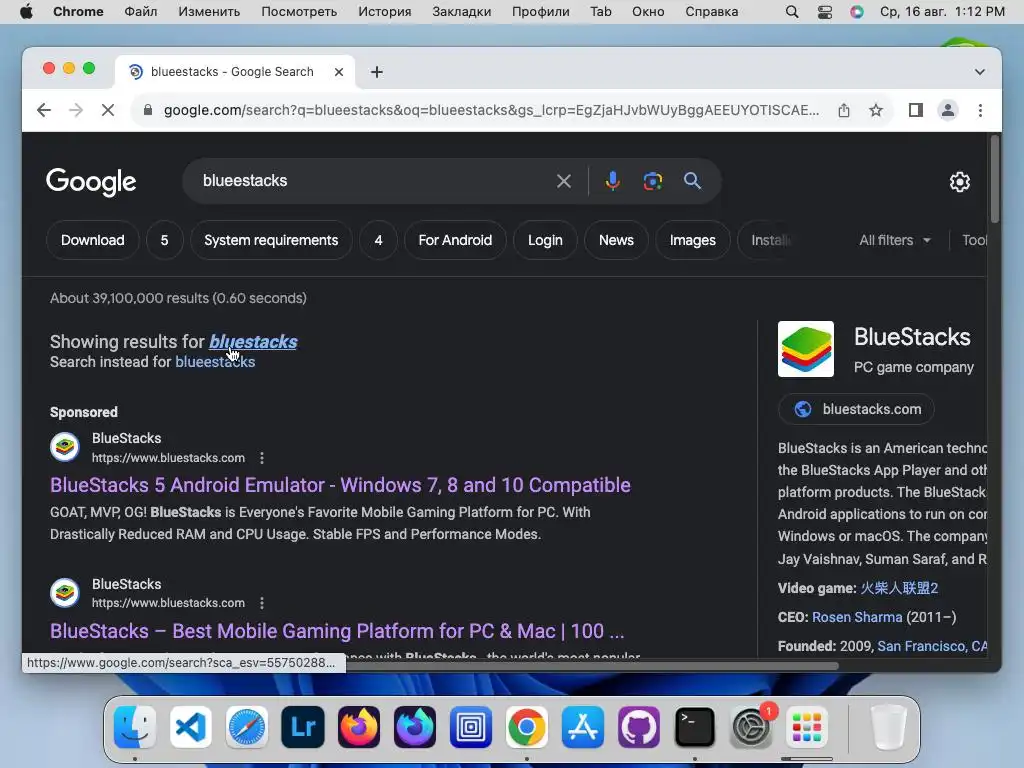Viewport: 1024px width, 768px height.
Task: Open the Файл menu
Action: click(140, 12)
